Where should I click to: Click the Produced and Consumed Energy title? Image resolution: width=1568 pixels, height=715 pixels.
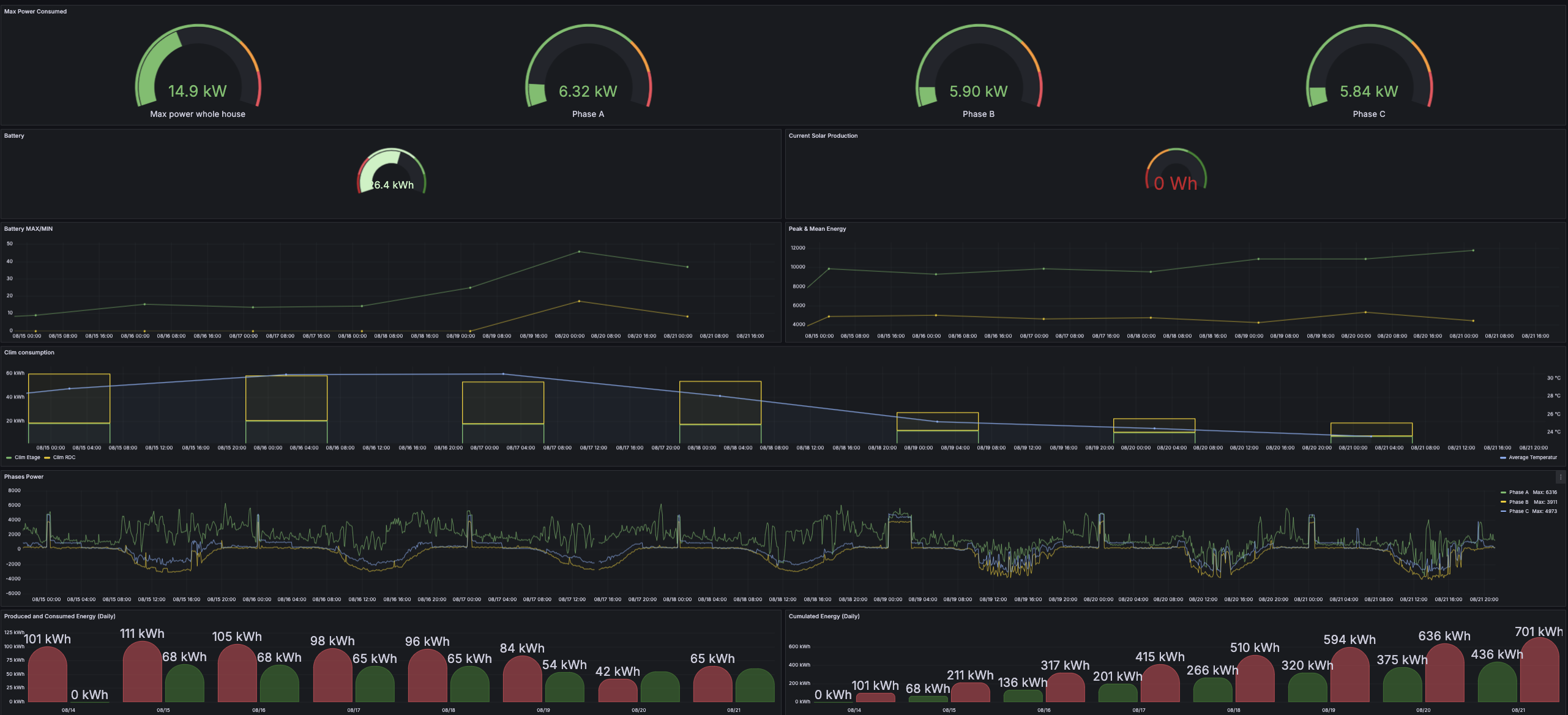[59, 616]
